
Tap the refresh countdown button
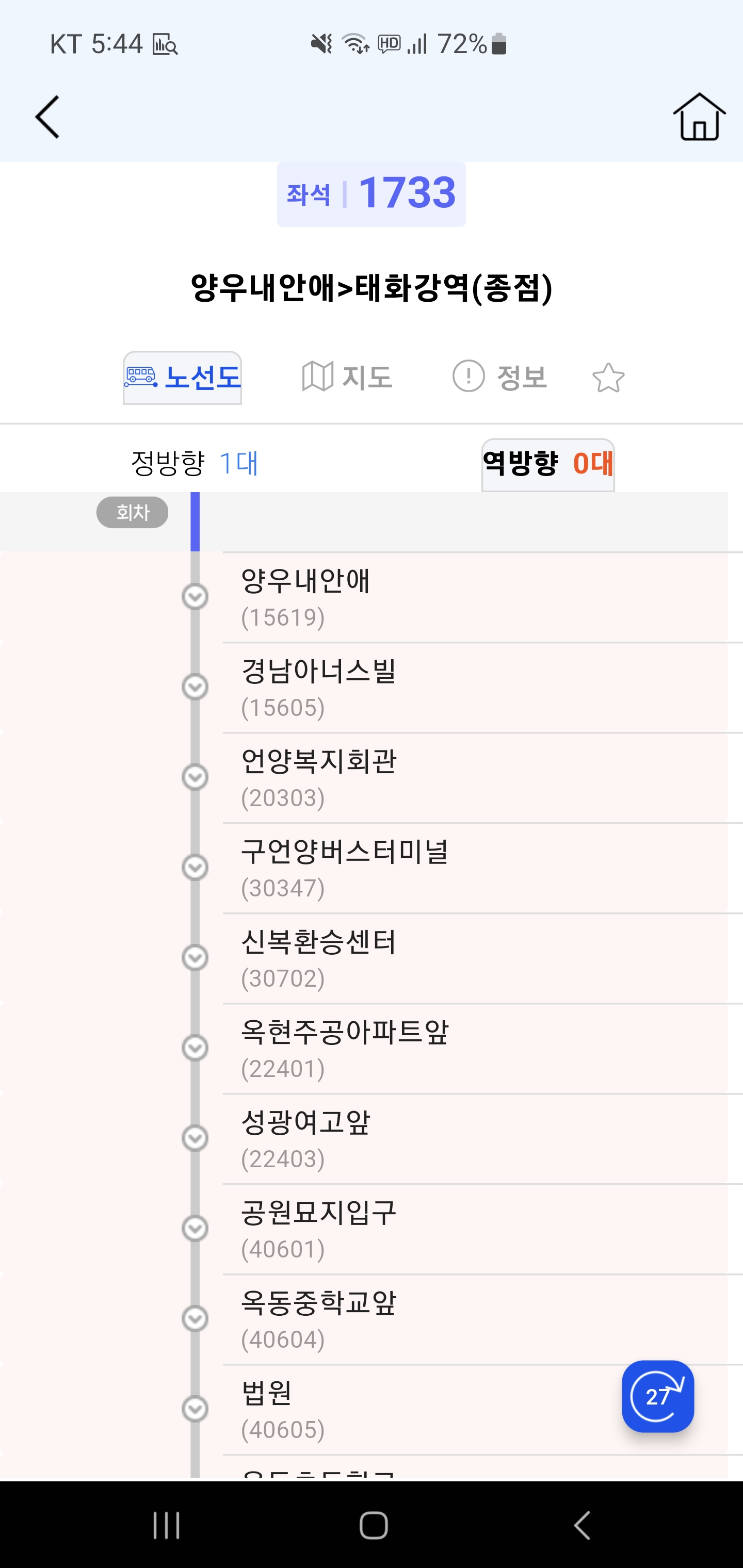point(658,1396)
